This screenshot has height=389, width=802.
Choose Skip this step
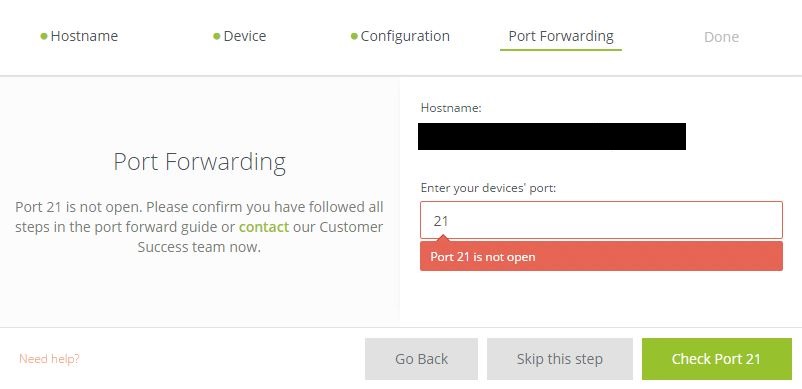(560, 359)
